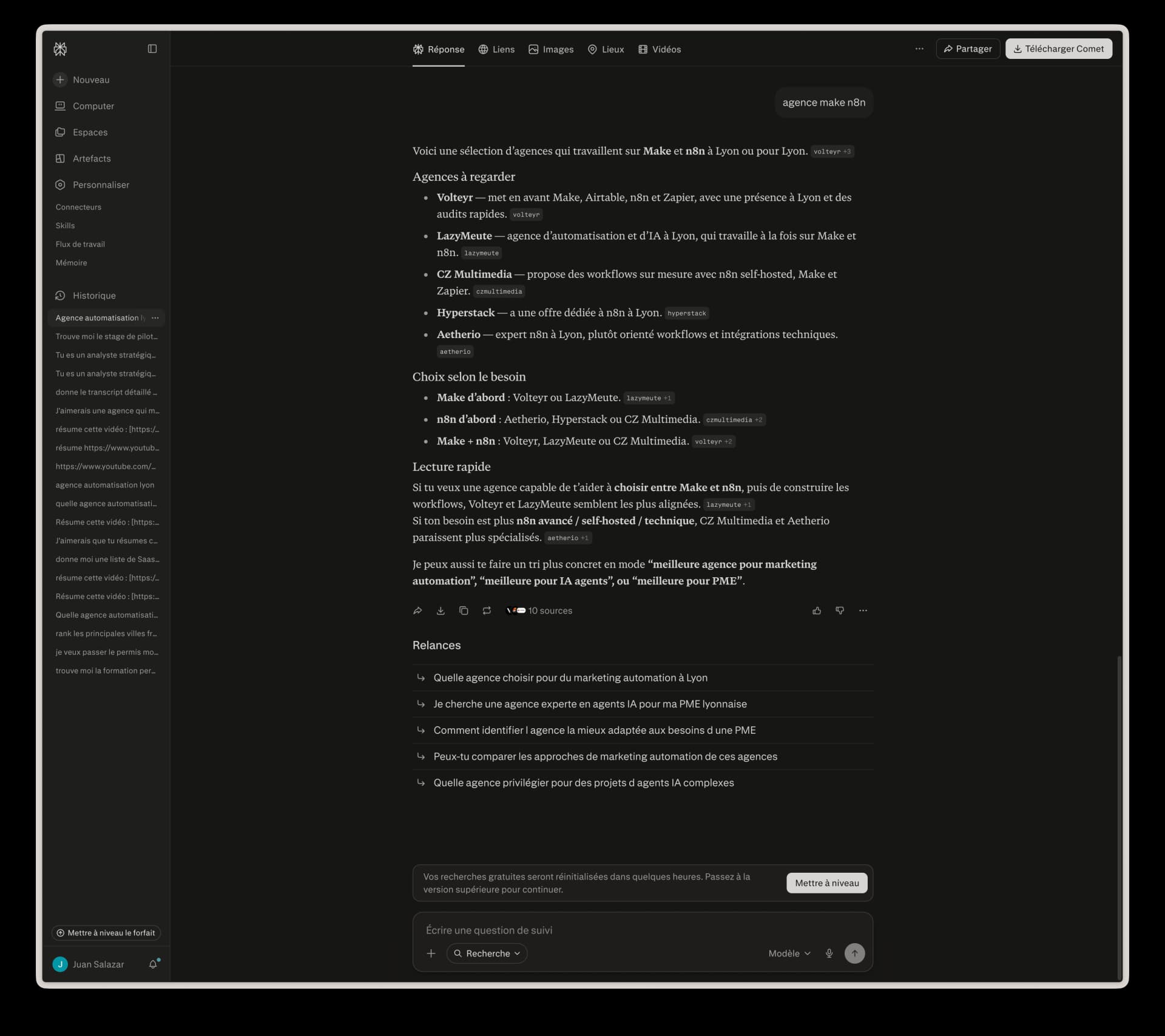The width and height of the screenshot is (1165, 1036).
Task: Open Connecteurs submenu item
Action: point(78,207)
